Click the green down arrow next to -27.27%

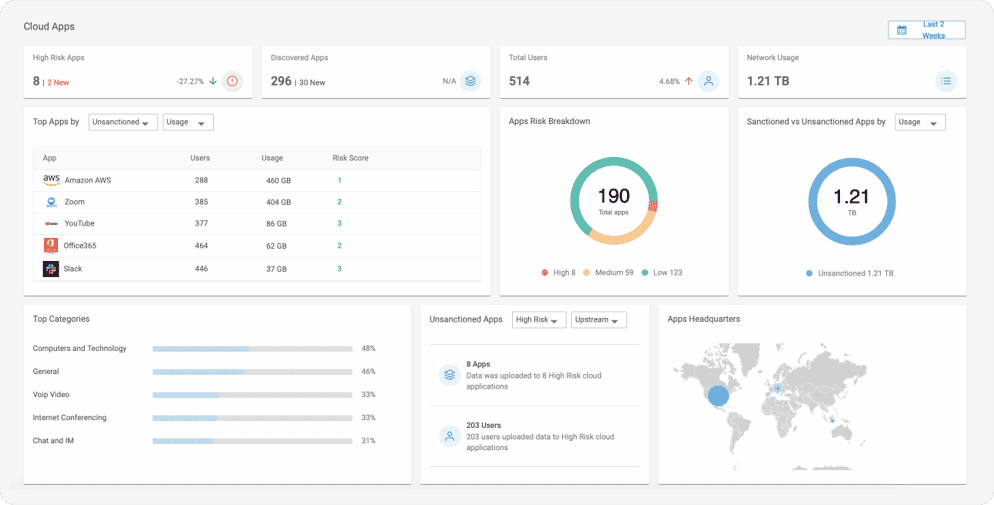pos(213,81)
